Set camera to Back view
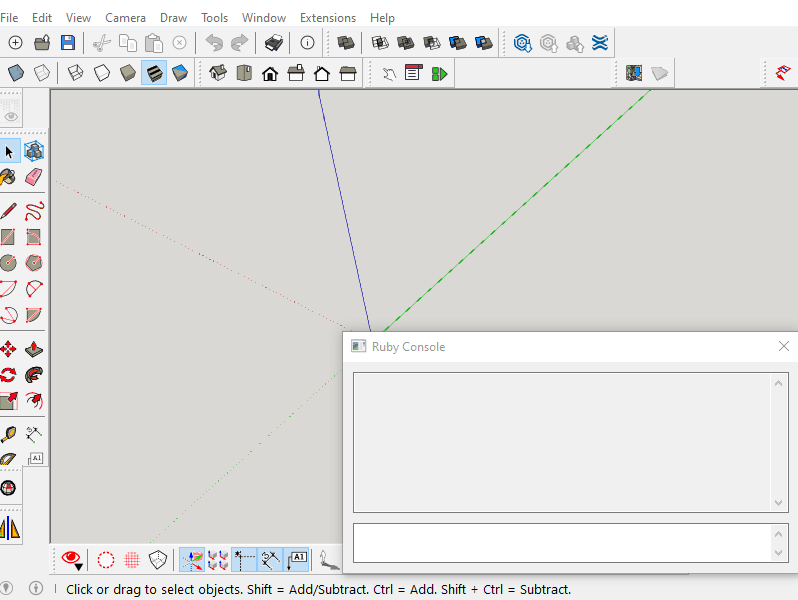Screen dimensions: 798x600 pos(322,74)
